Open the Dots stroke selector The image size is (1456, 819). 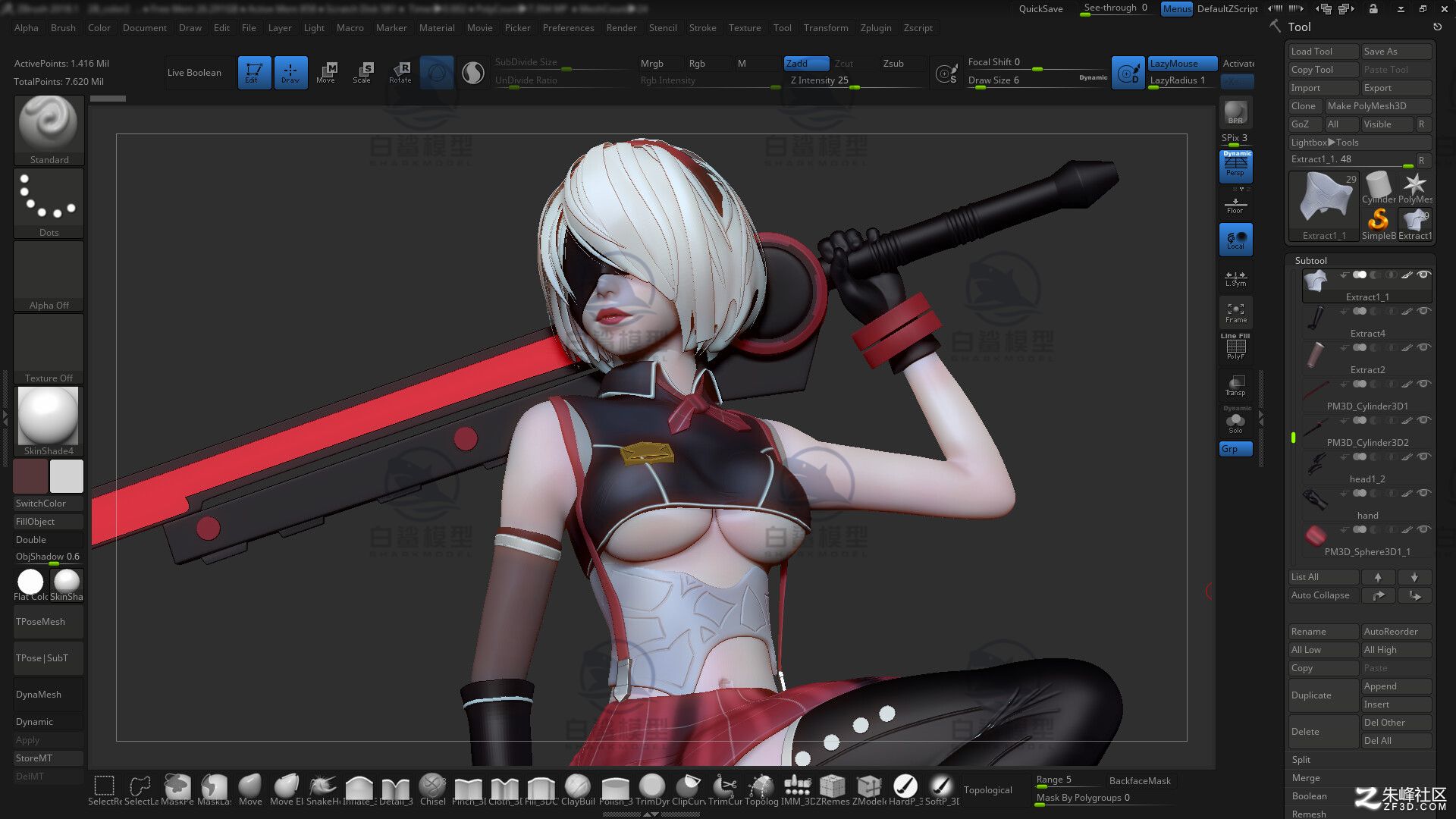[49, 202]
